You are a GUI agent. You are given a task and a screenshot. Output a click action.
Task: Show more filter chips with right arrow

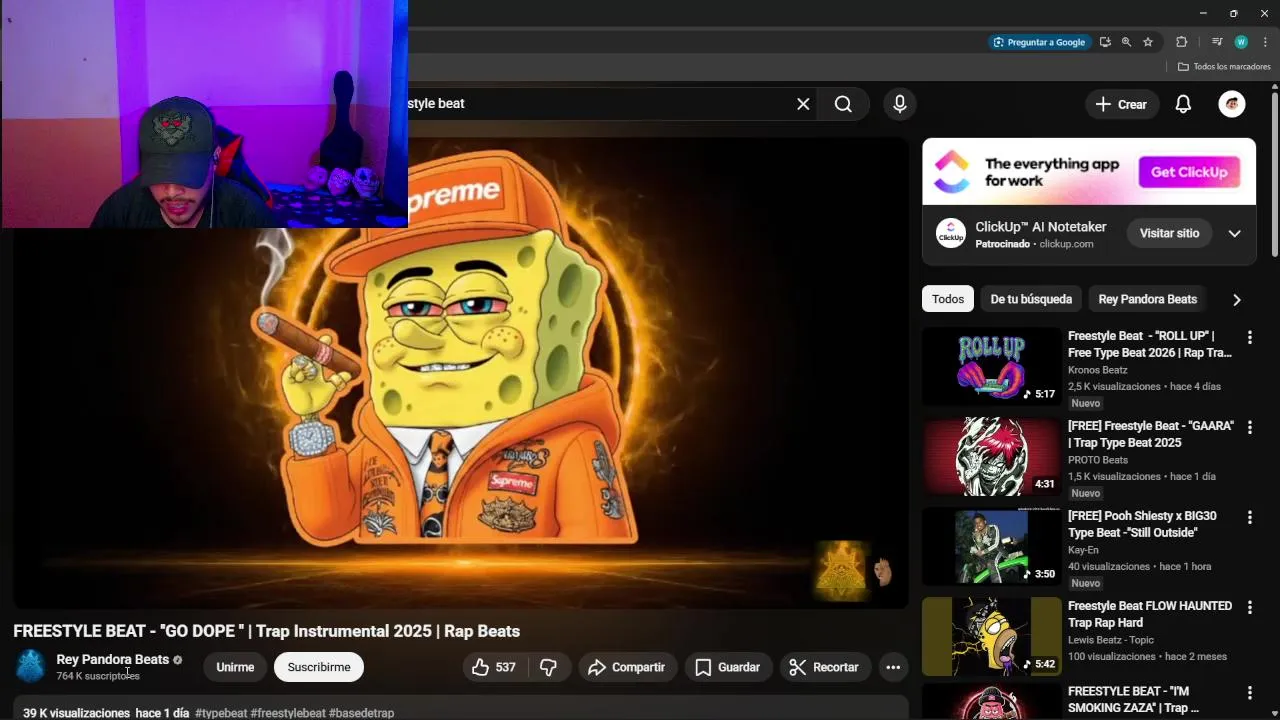click(1236, 299)
